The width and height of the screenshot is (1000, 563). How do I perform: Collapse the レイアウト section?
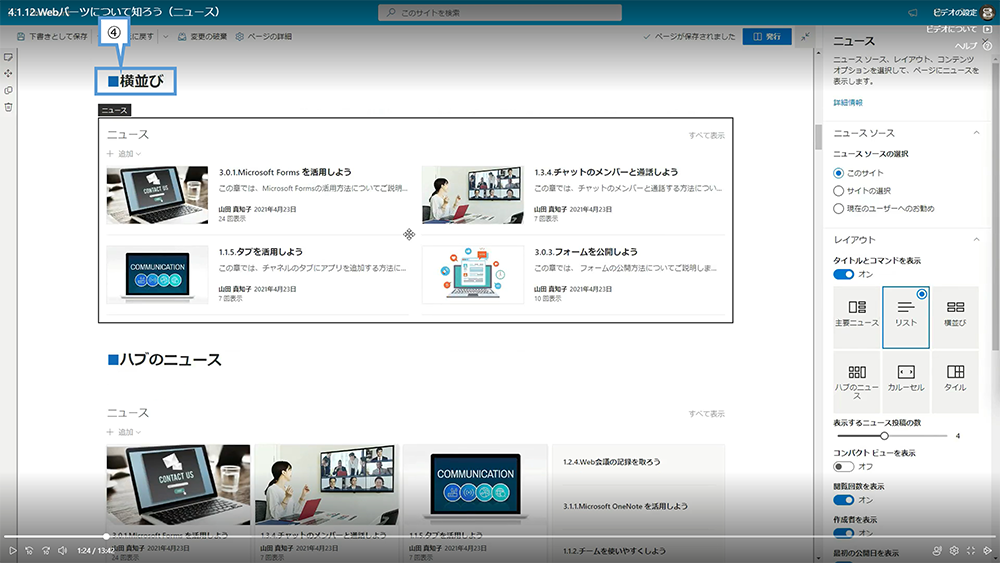[x=976, y=239]
